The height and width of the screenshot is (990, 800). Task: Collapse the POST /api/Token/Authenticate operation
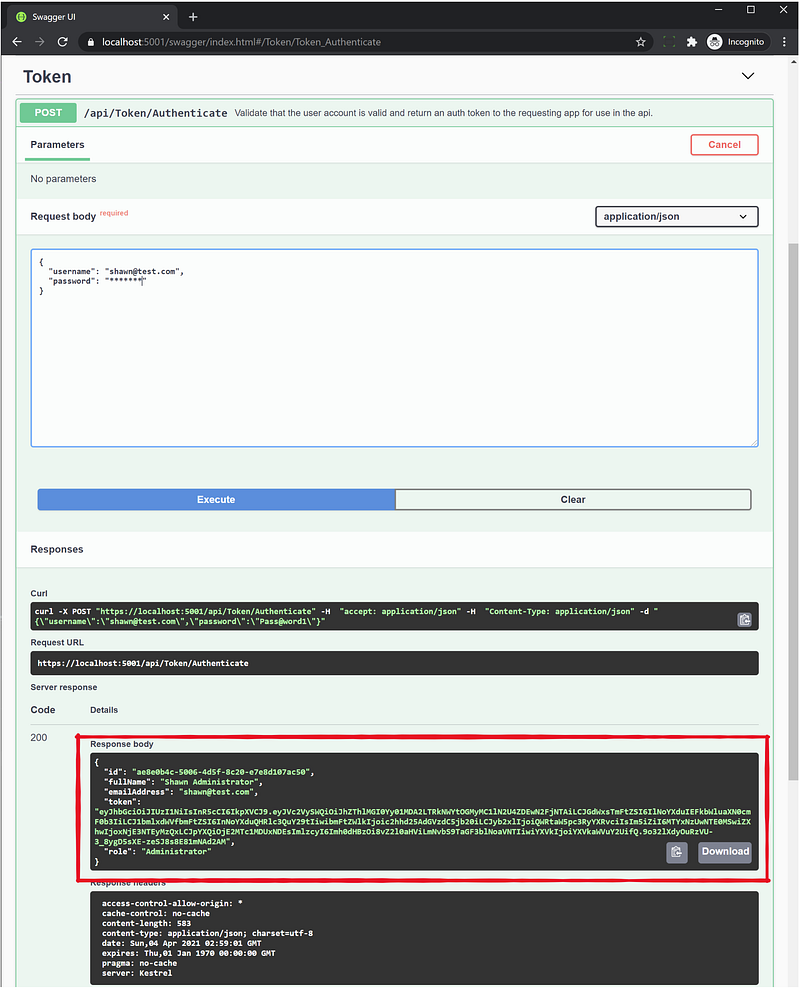pos(394,113)
